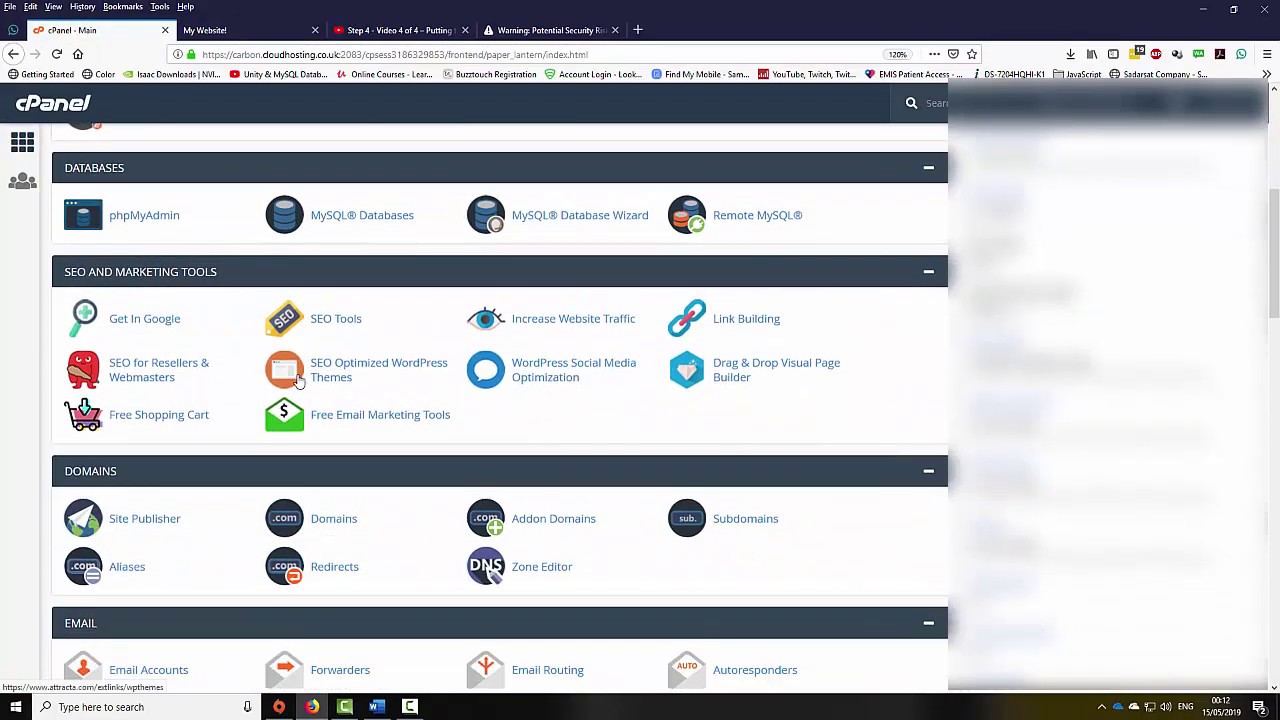Open WordPress Social Media Optimization icon

pos(486,370)
